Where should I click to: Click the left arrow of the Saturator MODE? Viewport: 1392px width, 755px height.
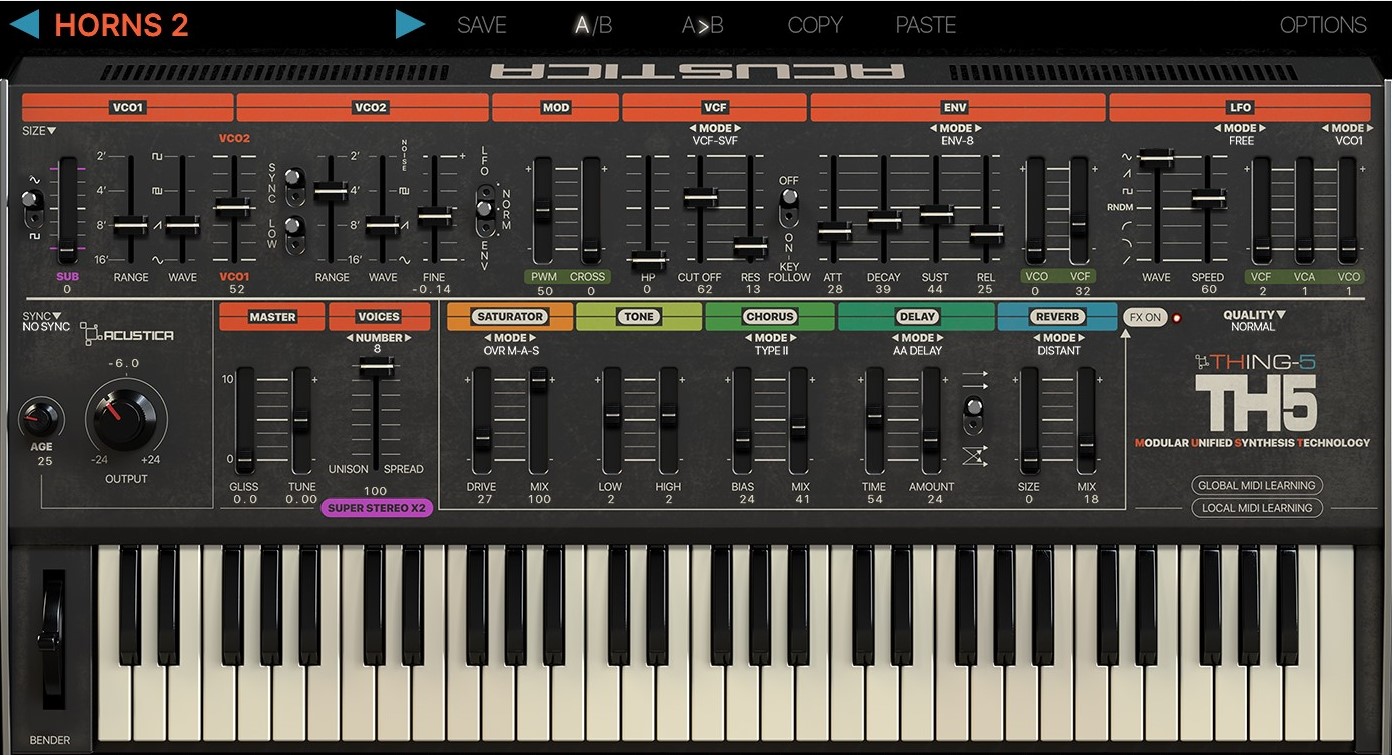click(x=487, y=338)
